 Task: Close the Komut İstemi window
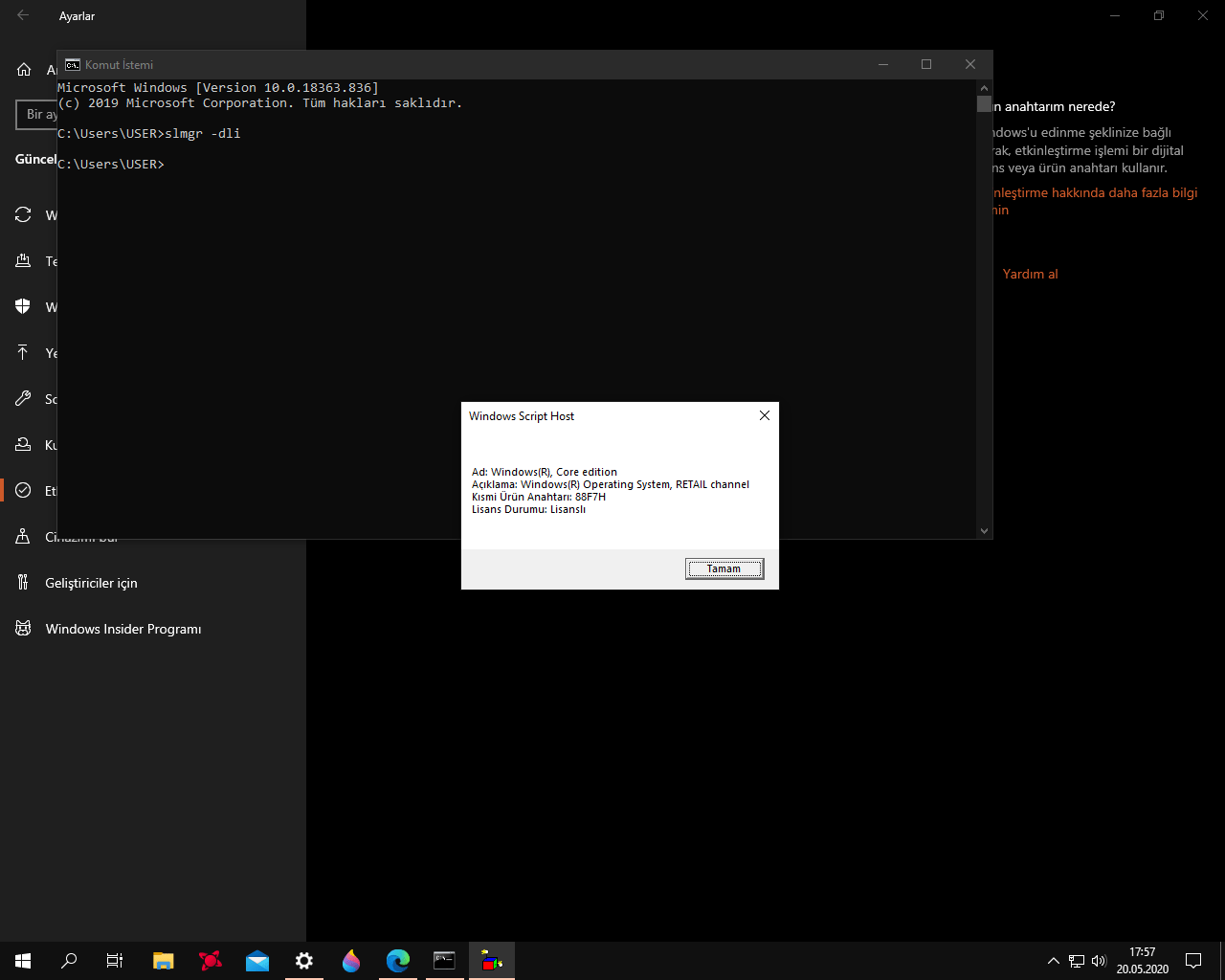[x=970, y=65]
